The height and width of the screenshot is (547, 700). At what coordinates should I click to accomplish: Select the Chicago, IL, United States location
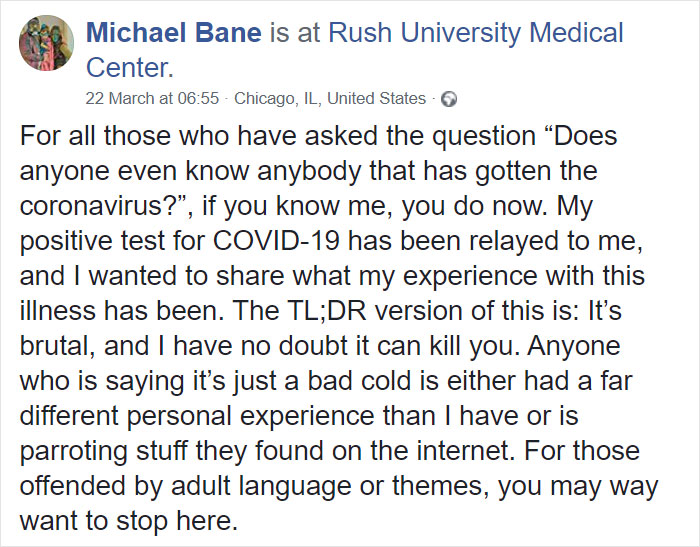(330, 98)
